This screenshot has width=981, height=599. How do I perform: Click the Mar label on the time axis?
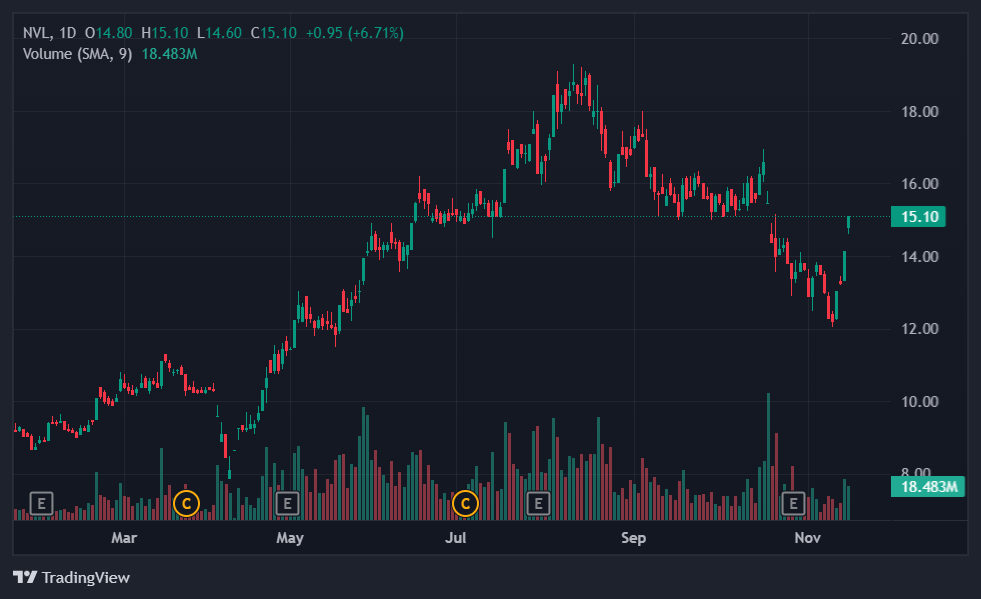[124, 538]
